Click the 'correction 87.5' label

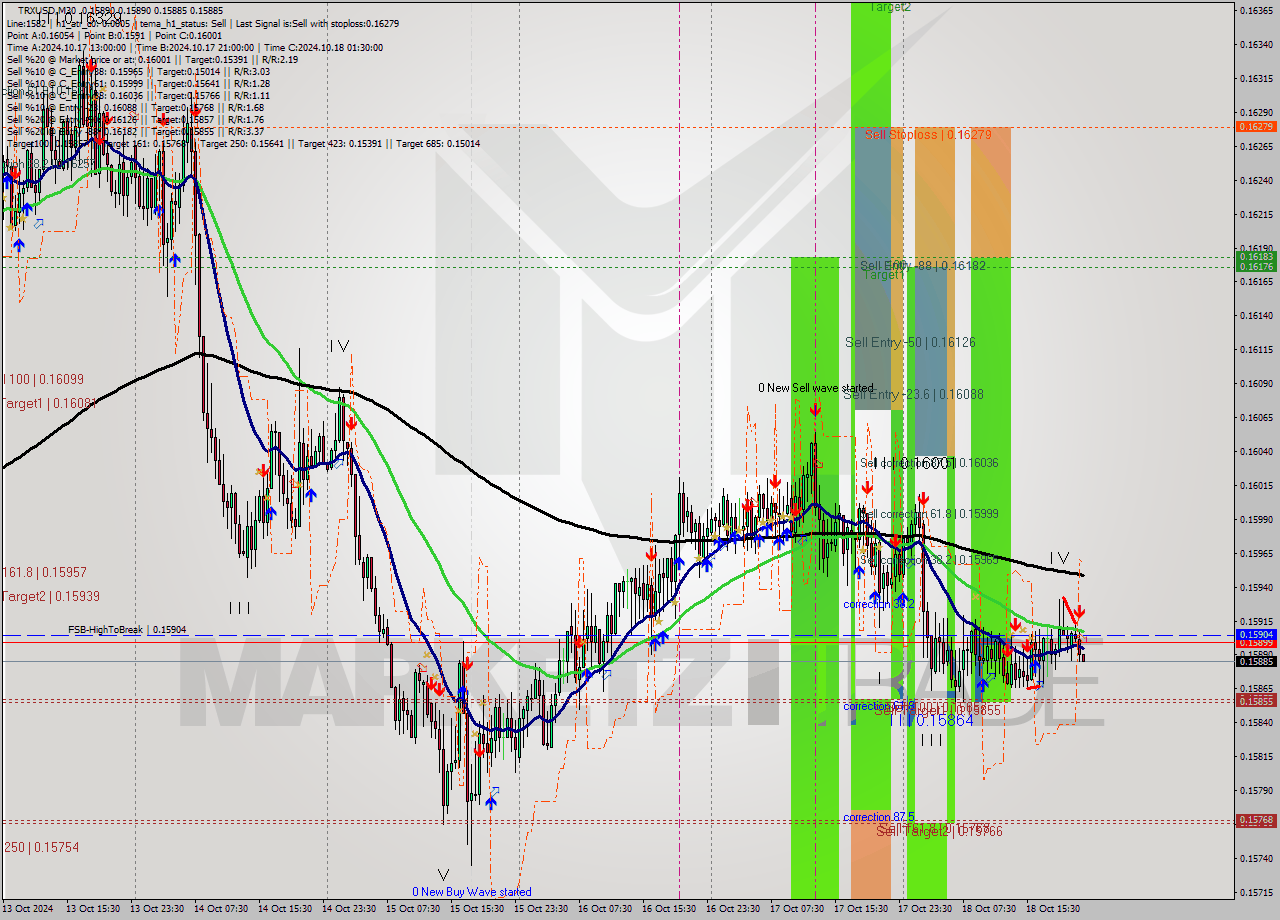coord(878,817)
